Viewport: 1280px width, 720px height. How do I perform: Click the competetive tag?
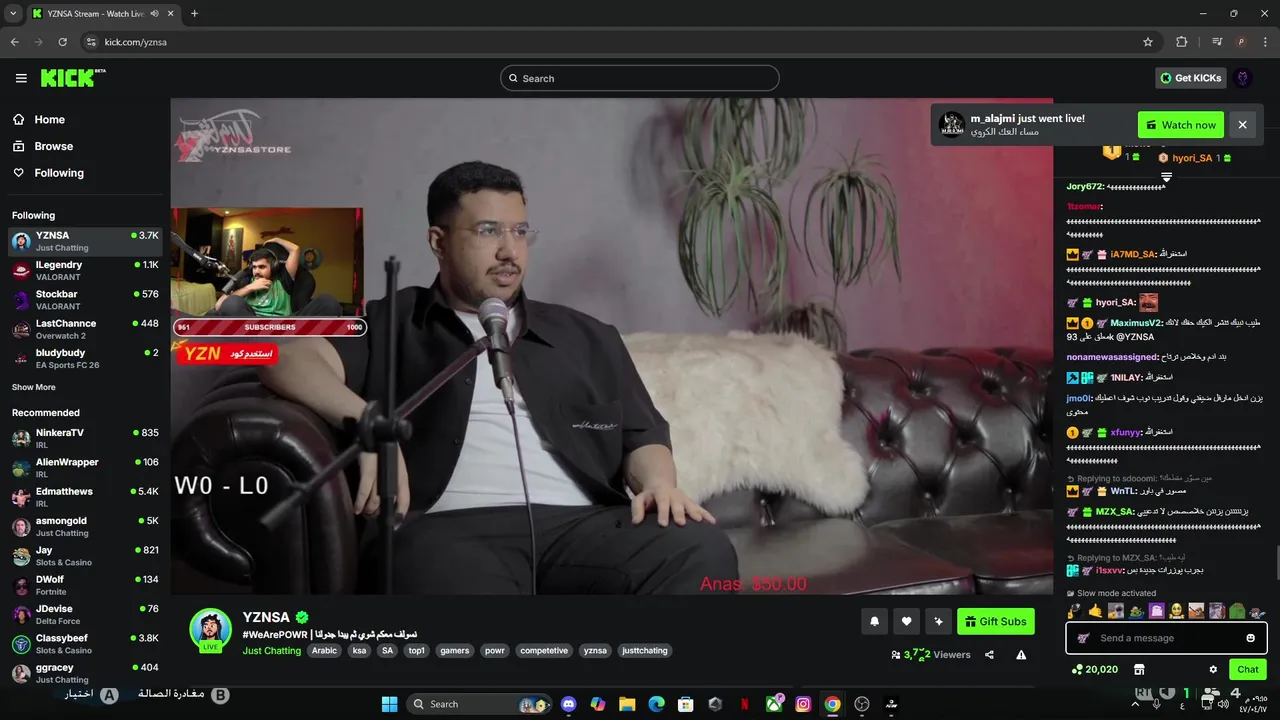click(x=544, y=651)
